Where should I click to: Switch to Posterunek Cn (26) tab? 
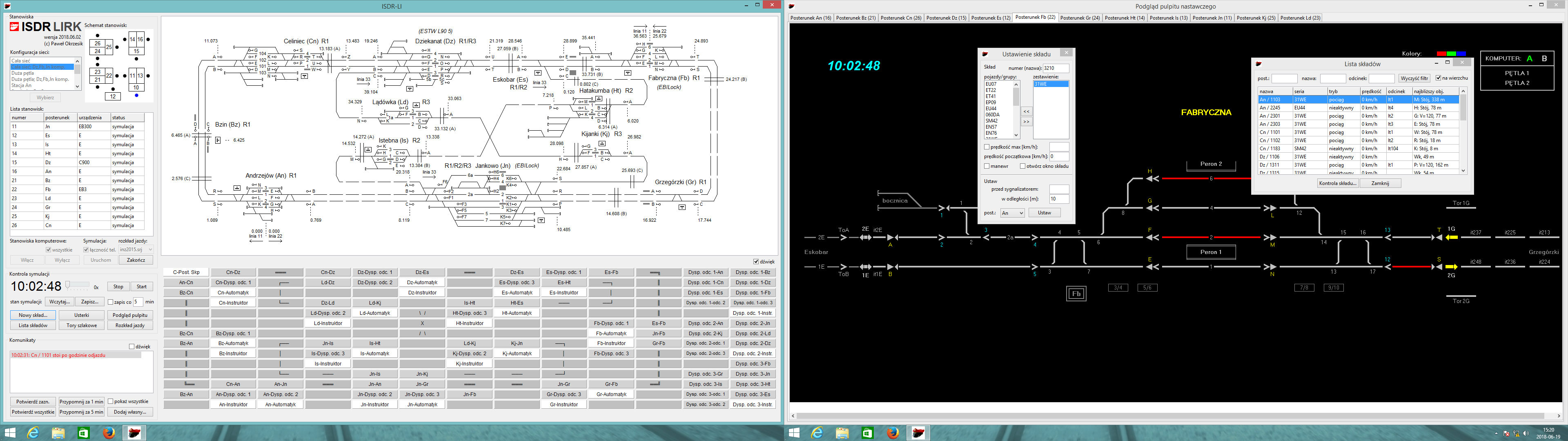click(x=901, y=18)
